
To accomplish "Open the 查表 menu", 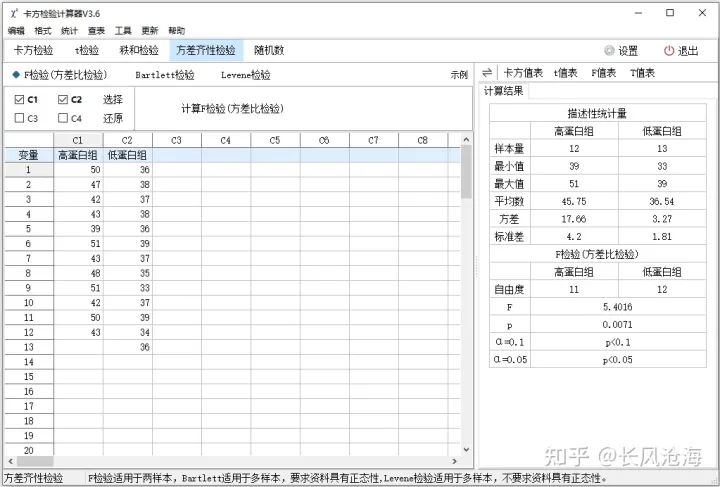I will (96, 31).
